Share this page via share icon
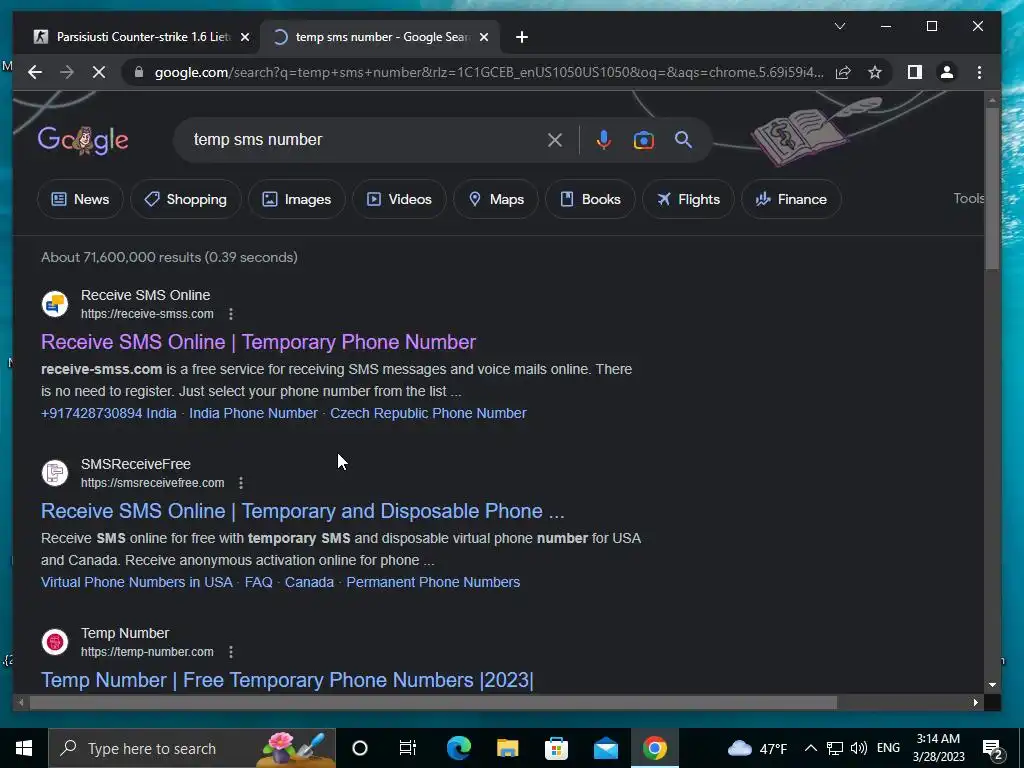The height and width of the screenshot is (768, 1024). point(843,72)
